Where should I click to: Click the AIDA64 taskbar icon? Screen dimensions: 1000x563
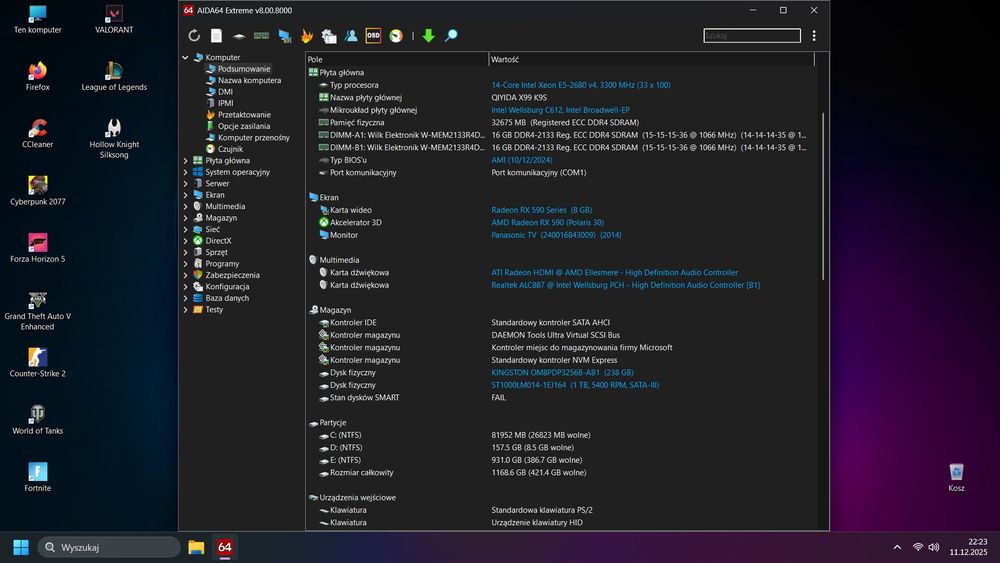point(224,547)
